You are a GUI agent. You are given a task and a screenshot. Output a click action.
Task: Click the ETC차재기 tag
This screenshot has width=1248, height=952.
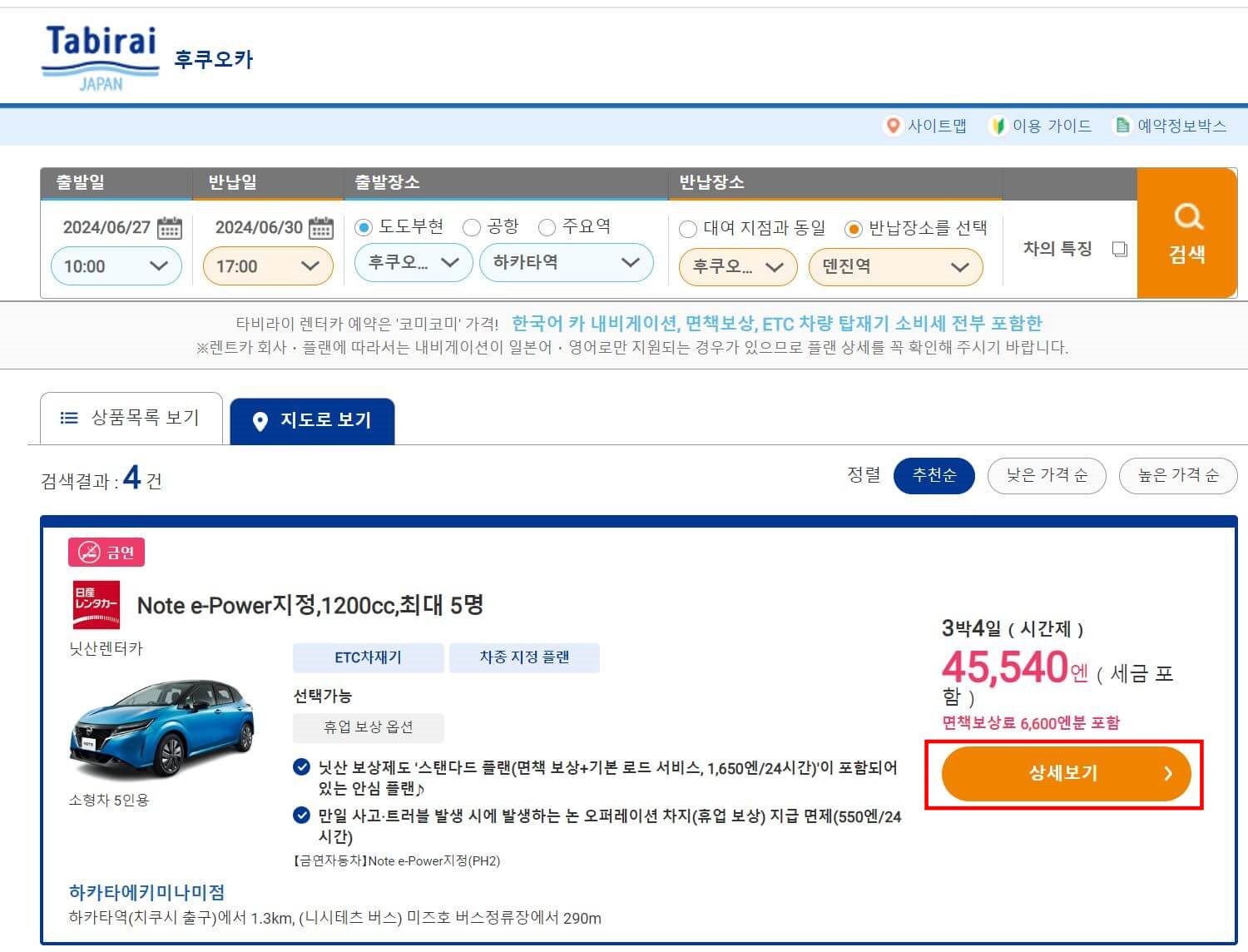[368, 657]
